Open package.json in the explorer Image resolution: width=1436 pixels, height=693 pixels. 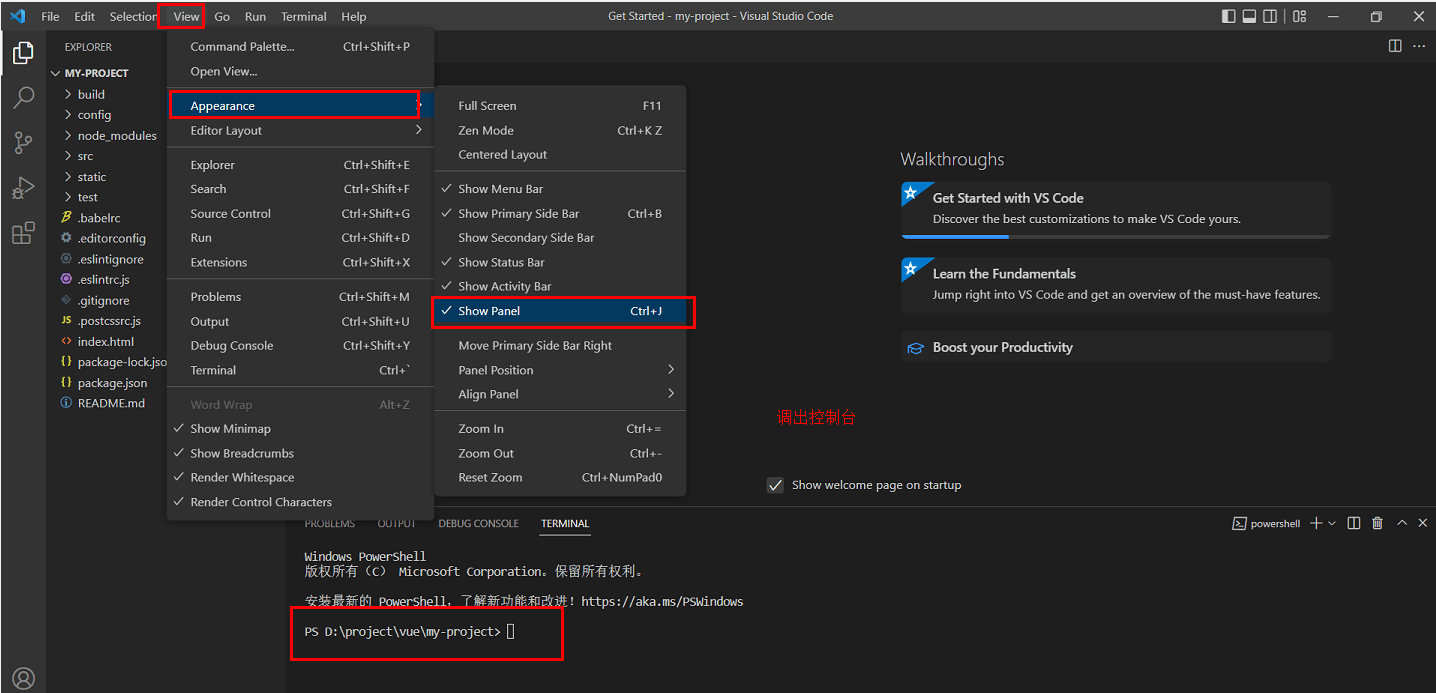(x=112, y=383)
